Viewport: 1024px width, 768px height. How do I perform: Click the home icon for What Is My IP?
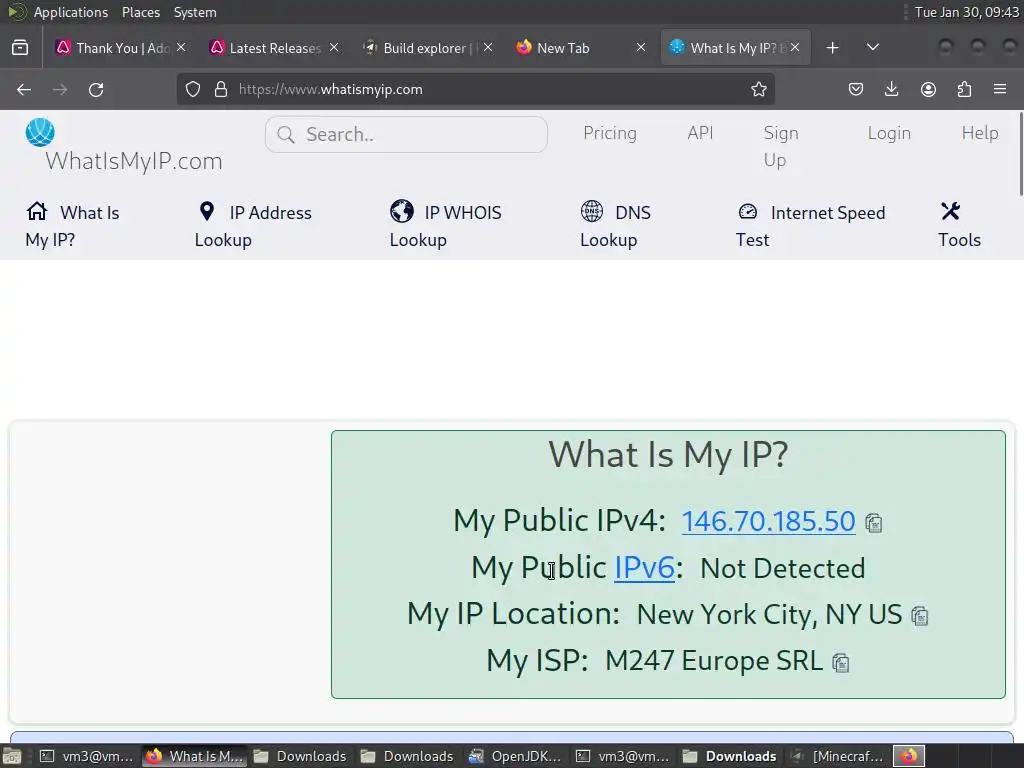tap(37, 212)
